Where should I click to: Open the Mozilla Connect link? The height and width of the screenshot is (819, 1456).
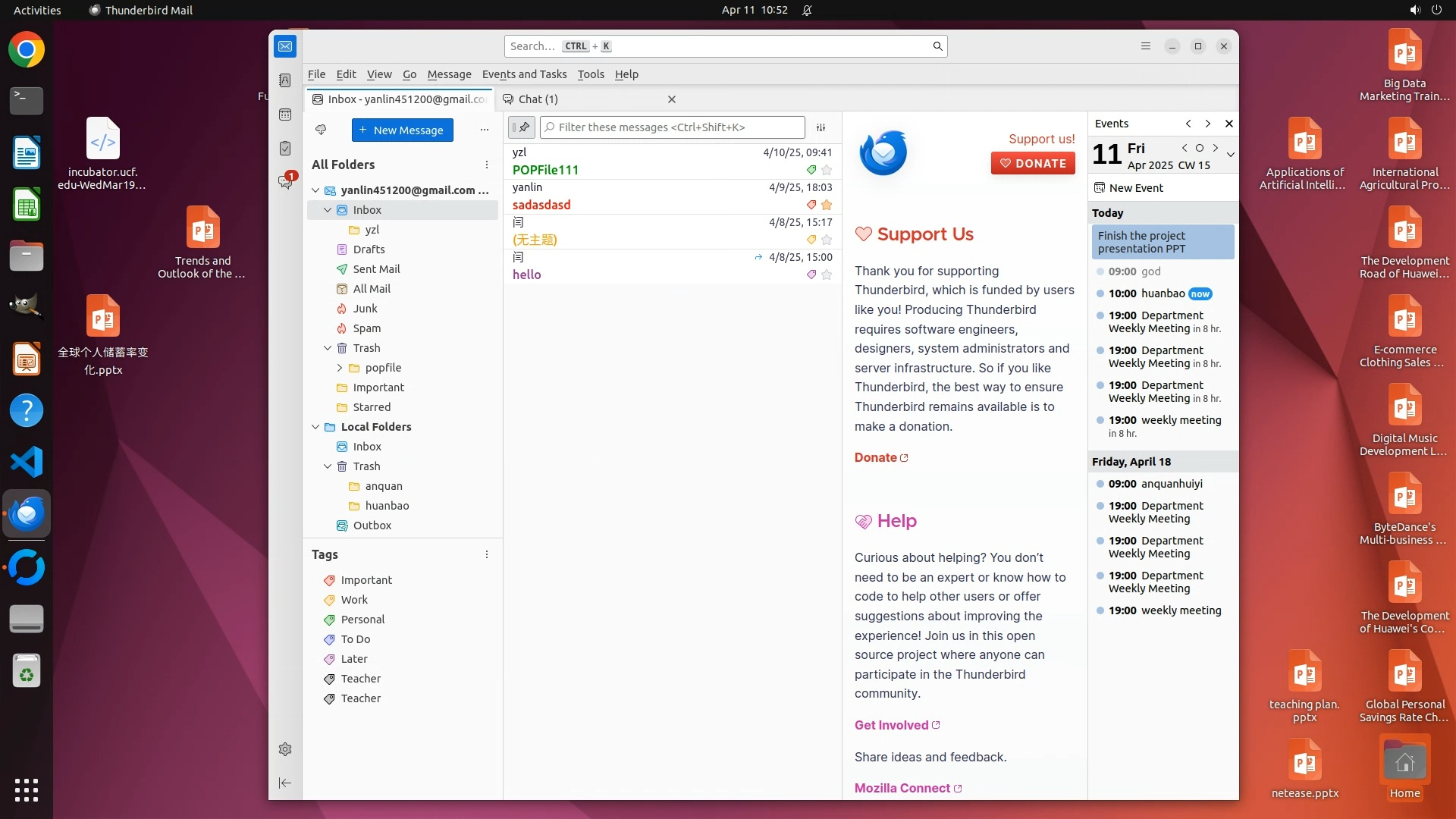coord(902,788)
